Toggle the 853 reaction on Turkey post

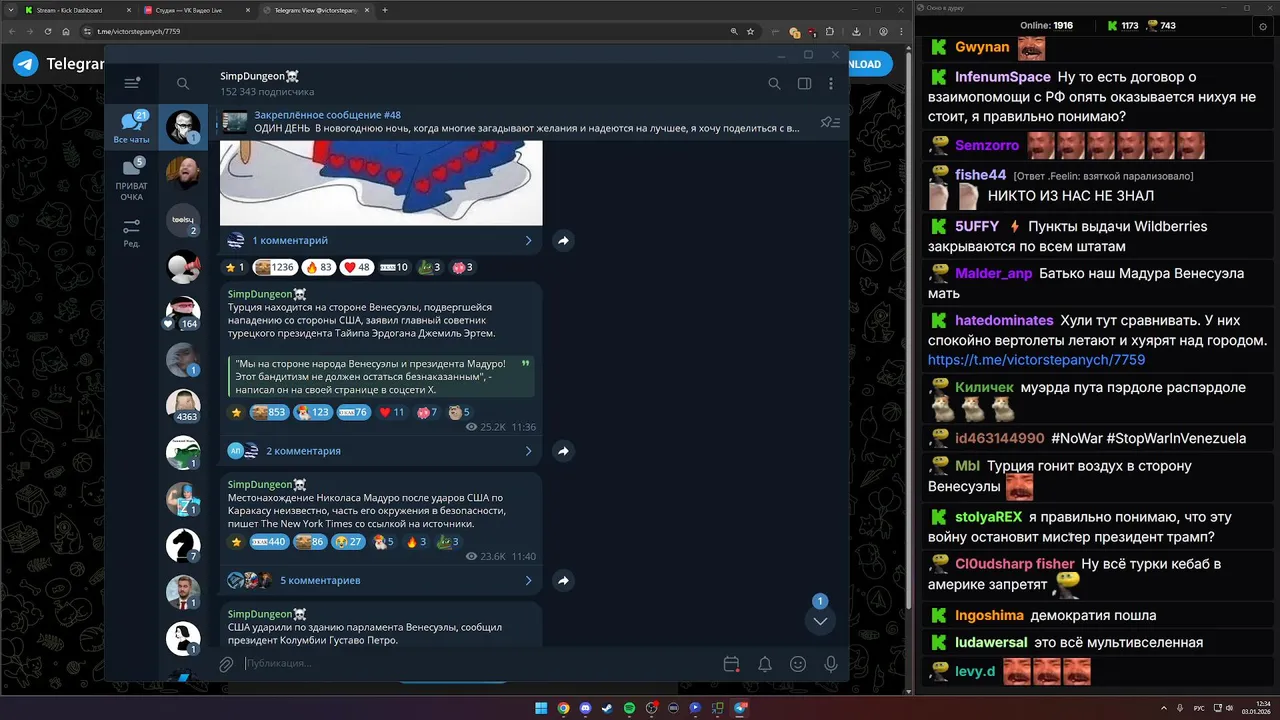point(269,412)
